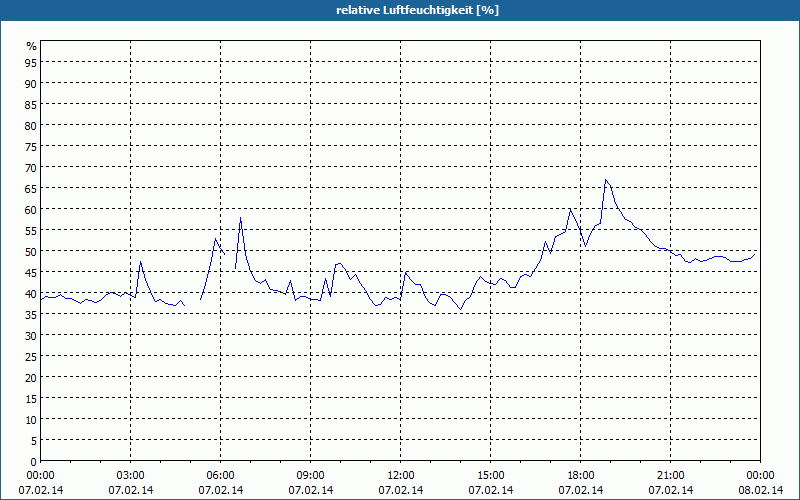This screenshot has width=800, height=500.
Task: Click the highest humidity peak near 67%
Action: [605, 180]
